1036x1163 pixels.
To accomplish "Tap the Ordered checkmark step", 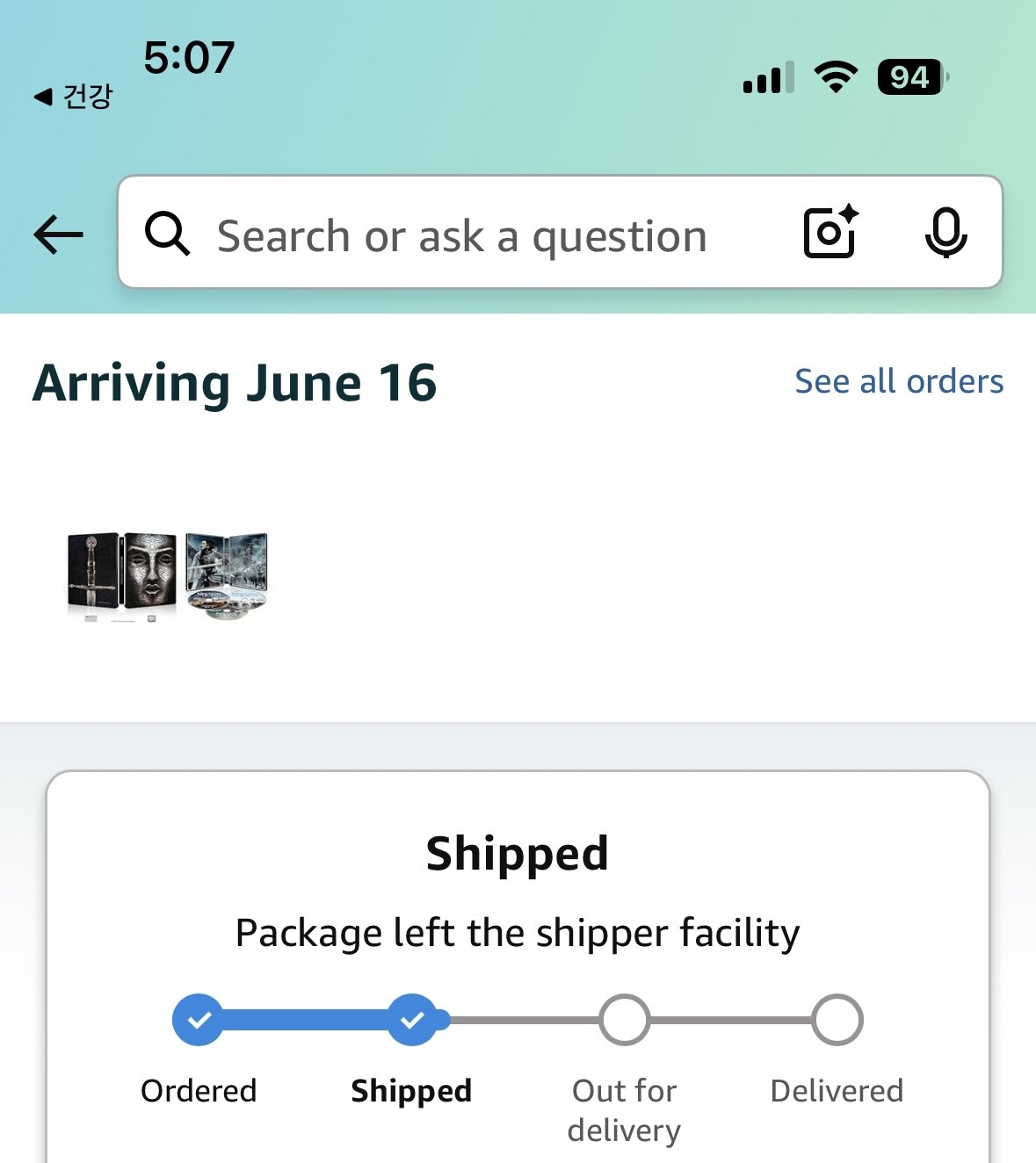I will click(x=199, y=1020).
